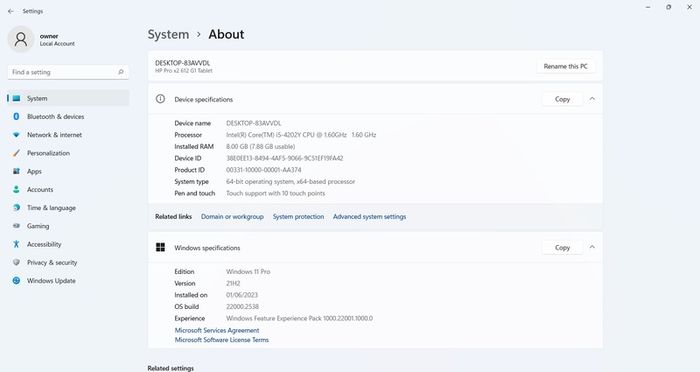700x372 pixels.
Task: Click the Time & language globe icon
Action: pos(17,208)
